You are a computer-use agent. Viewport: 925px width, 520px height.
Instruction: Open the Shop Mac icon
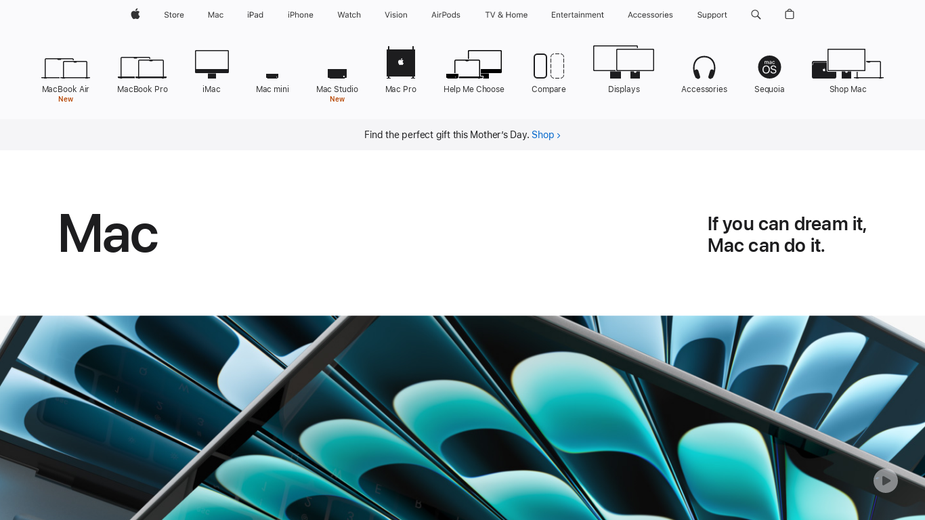(x=848, y=64)
